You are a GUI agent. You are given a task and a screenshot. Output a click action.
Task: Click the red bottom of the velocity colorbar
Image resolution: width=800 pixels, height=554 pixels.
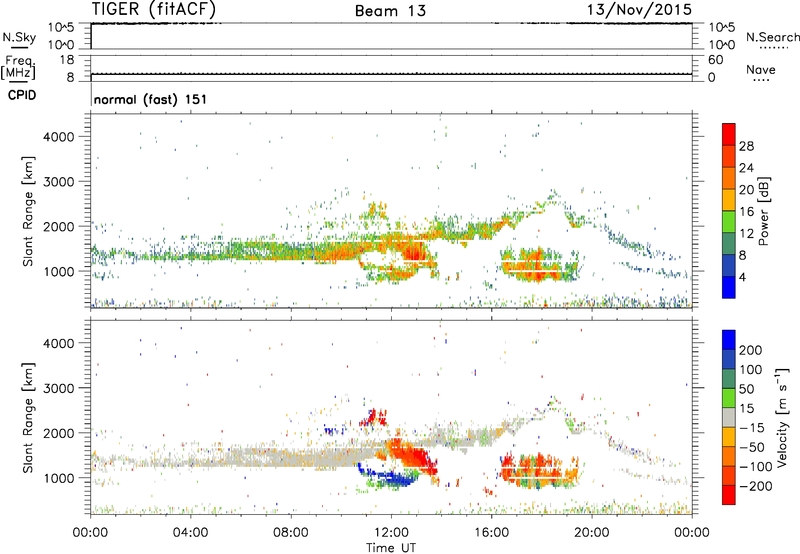(x=729, y=495)
